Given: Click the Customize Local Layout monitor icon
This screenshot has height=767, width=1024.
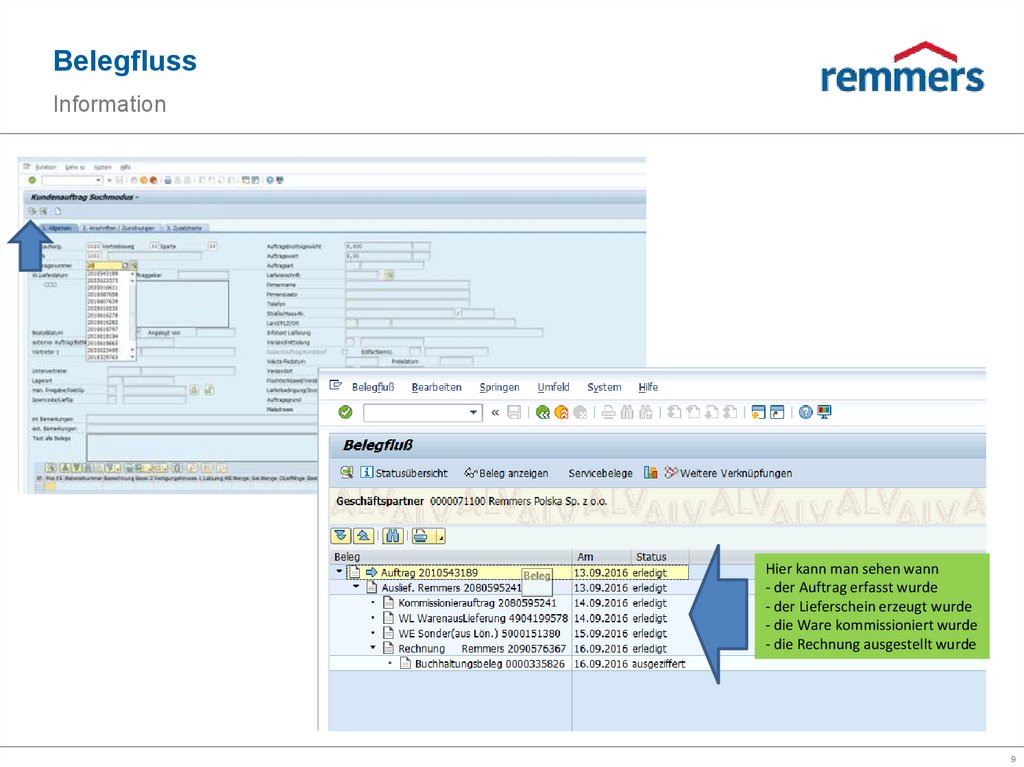Looking at the screenshot, I should [x=824, y=412].
